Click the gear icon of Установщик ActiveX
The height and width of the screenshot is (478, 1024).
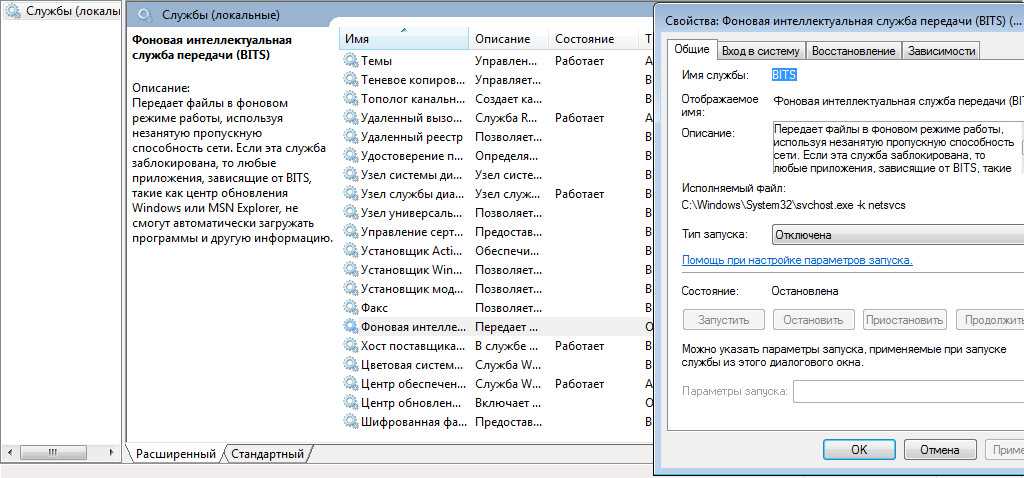(x=351, y=250)
